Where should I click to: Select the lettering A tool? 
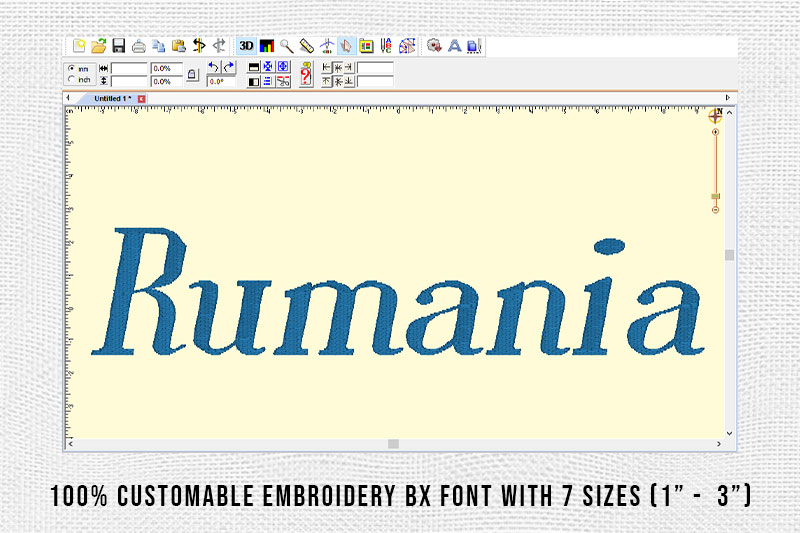coord(454,46)
